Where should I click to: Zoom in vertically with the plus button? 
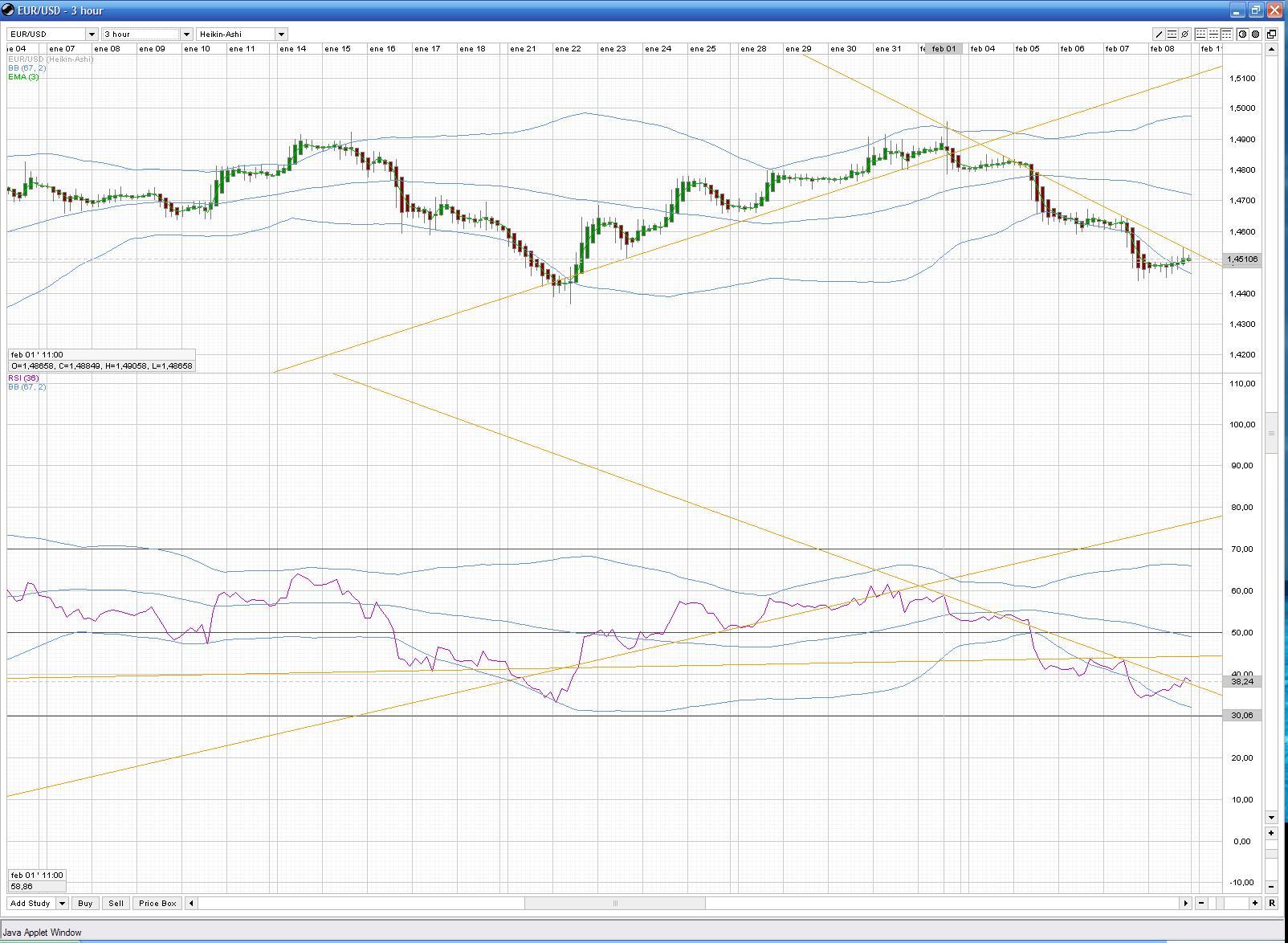click(1271, 833)
